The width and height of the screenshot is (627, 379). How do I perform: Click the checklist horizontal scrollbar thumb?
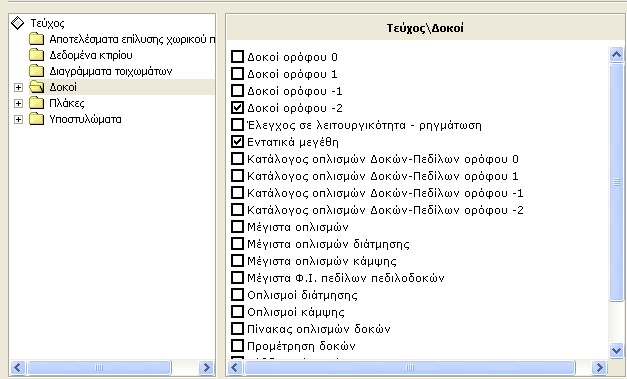[x=410, y=367]
